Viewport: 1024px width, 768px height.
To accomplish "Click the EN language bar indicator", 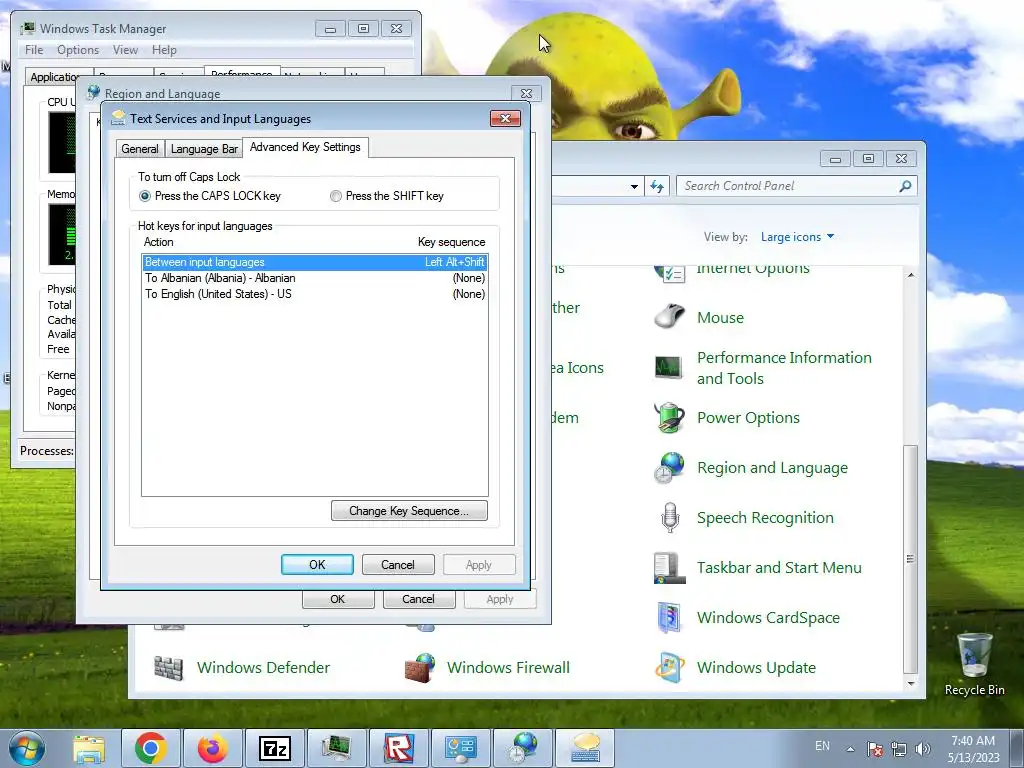I will click(822, 746).
